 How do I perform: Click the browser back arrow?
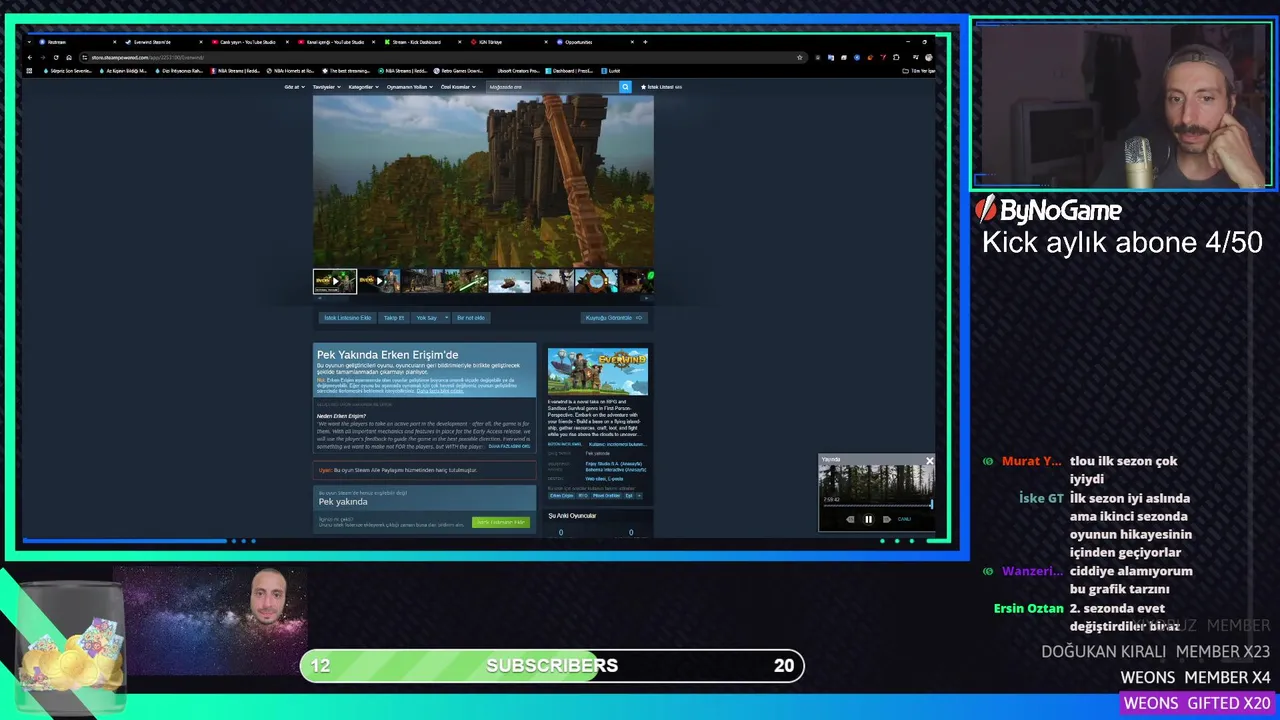[x=30, y=57]
